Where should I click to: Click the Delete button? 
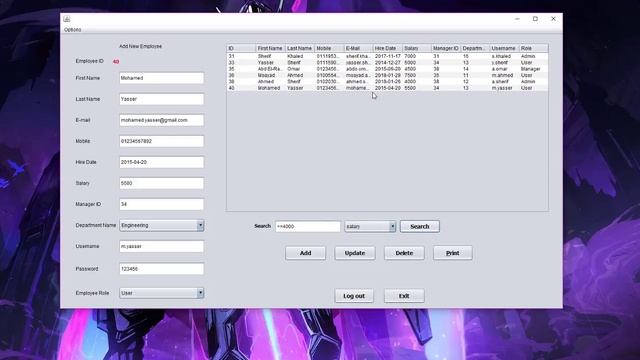point(404,253)
